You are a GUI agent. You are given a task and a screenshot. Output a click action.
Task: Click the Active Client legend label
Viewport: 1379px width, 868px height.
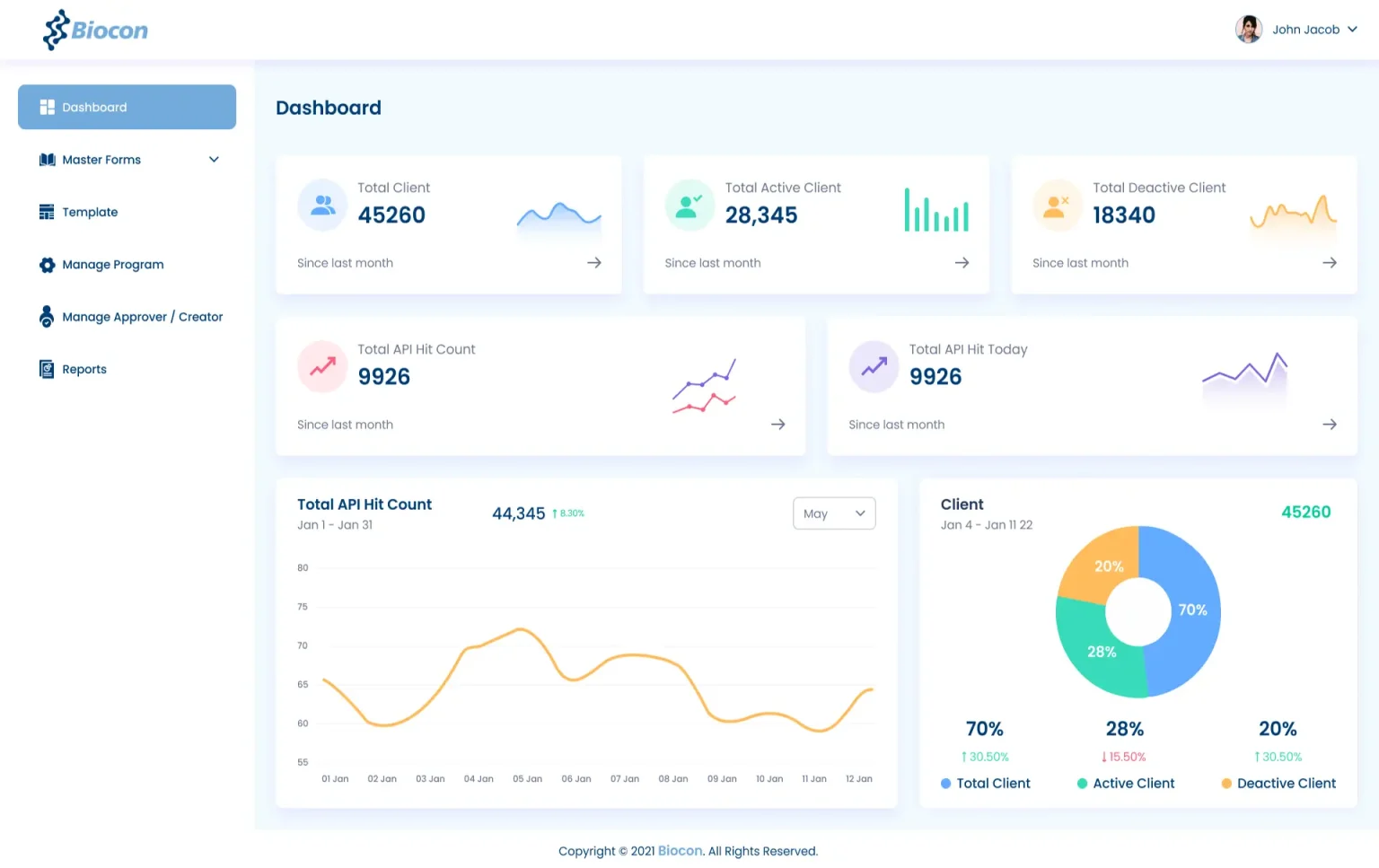[x=1133, y=784]
